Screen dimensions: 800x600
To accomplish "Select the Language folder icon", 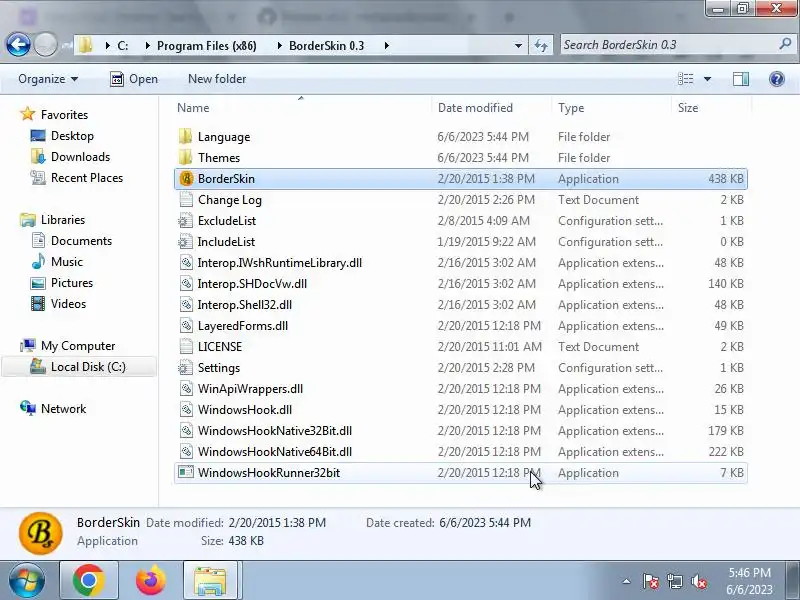I will coord(186,136).
